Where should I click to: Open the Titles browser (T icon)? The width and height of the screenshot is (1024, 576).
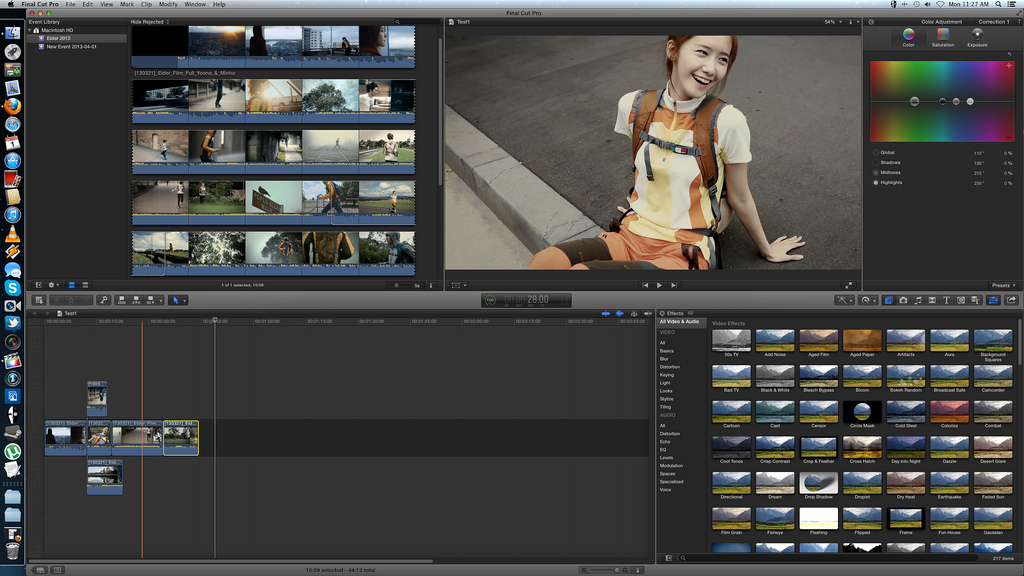coord(946,300)
